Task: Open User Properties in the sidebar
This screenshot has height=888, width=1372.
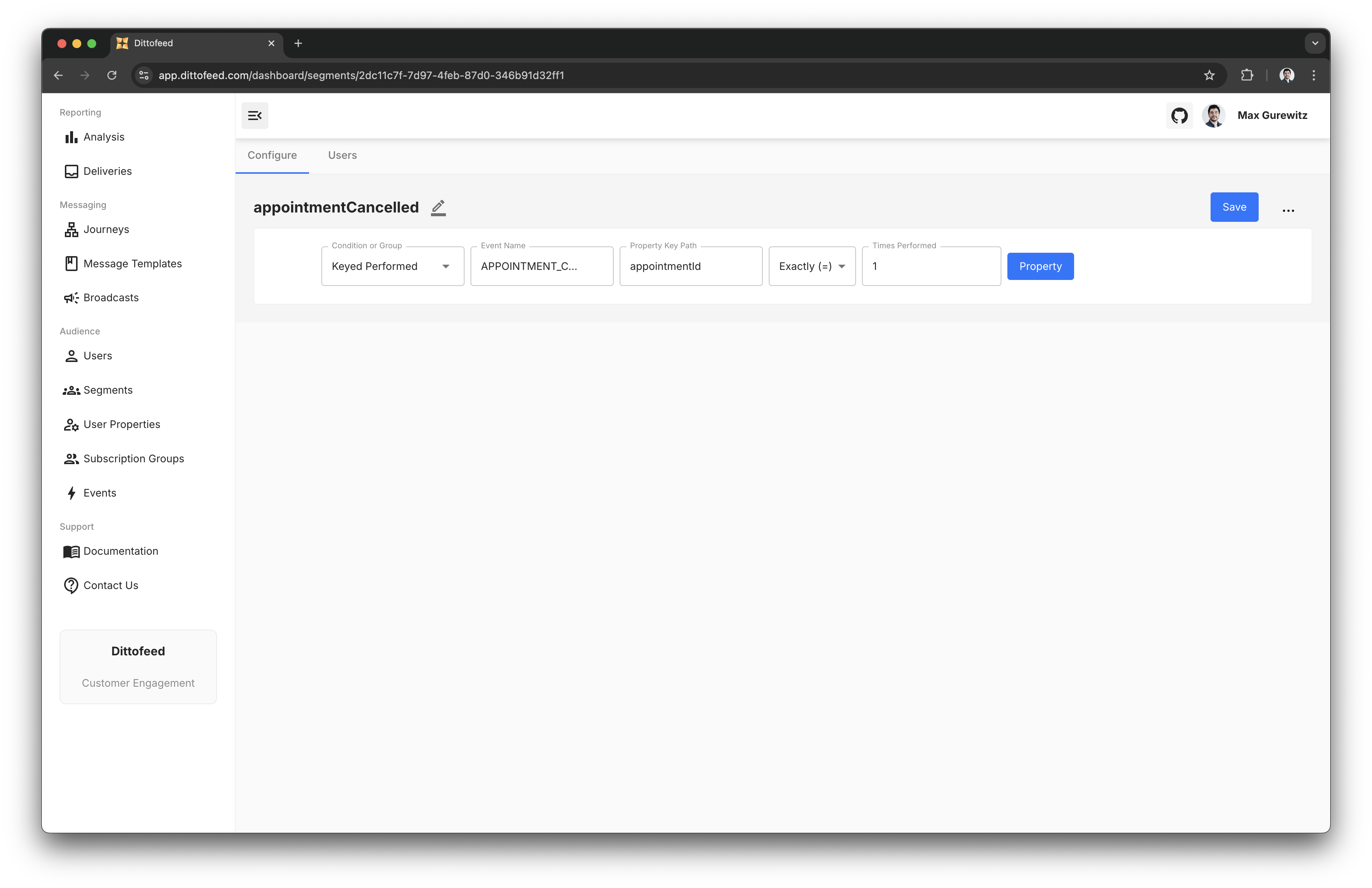Action: tap(122, 425)
